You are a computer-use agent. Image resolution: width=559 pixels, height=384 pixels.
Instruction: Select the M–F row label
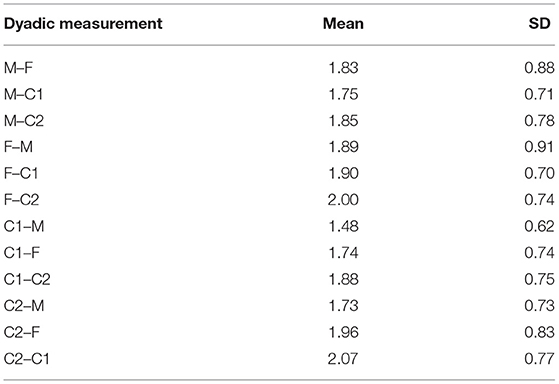pos(18,68)
